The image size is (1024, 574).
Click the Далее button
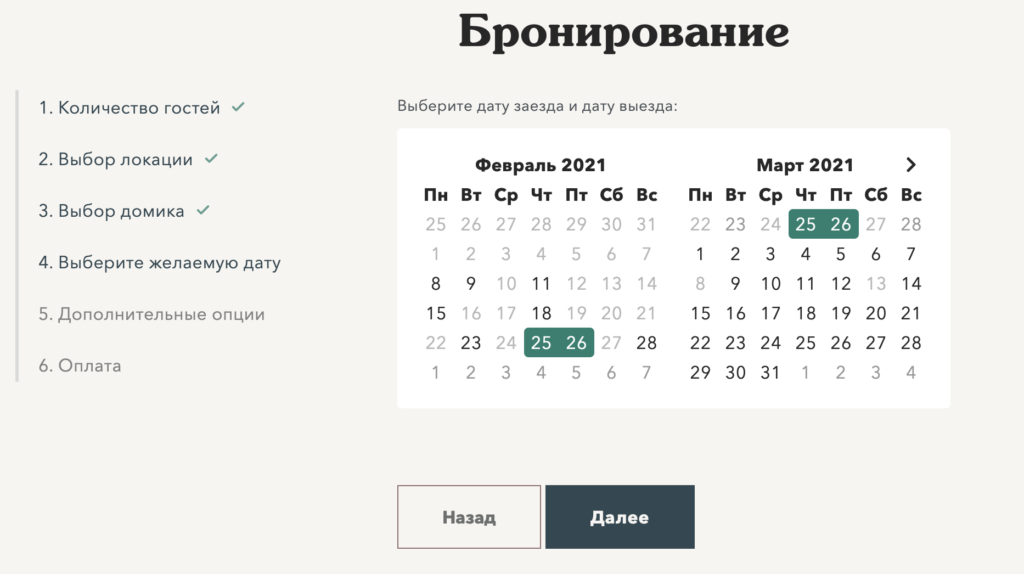[x=620, y=517]
